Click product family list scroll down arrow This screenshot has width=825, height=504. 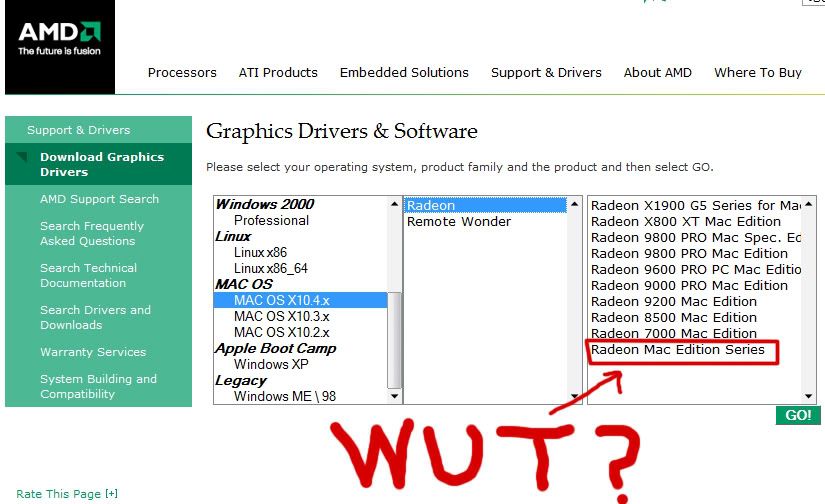coord(575,396)
